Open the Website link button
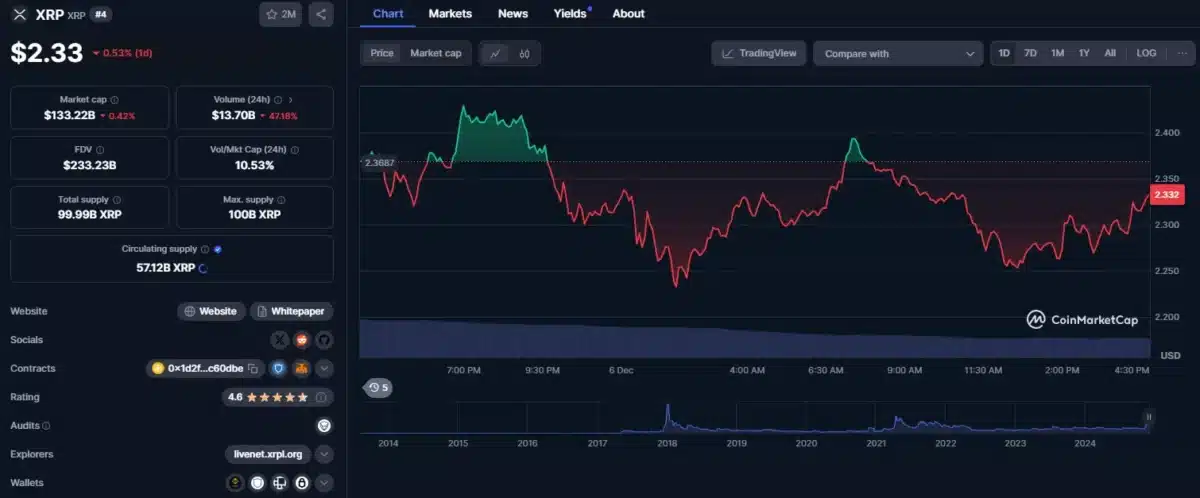1200x498 pixels. 211,311
